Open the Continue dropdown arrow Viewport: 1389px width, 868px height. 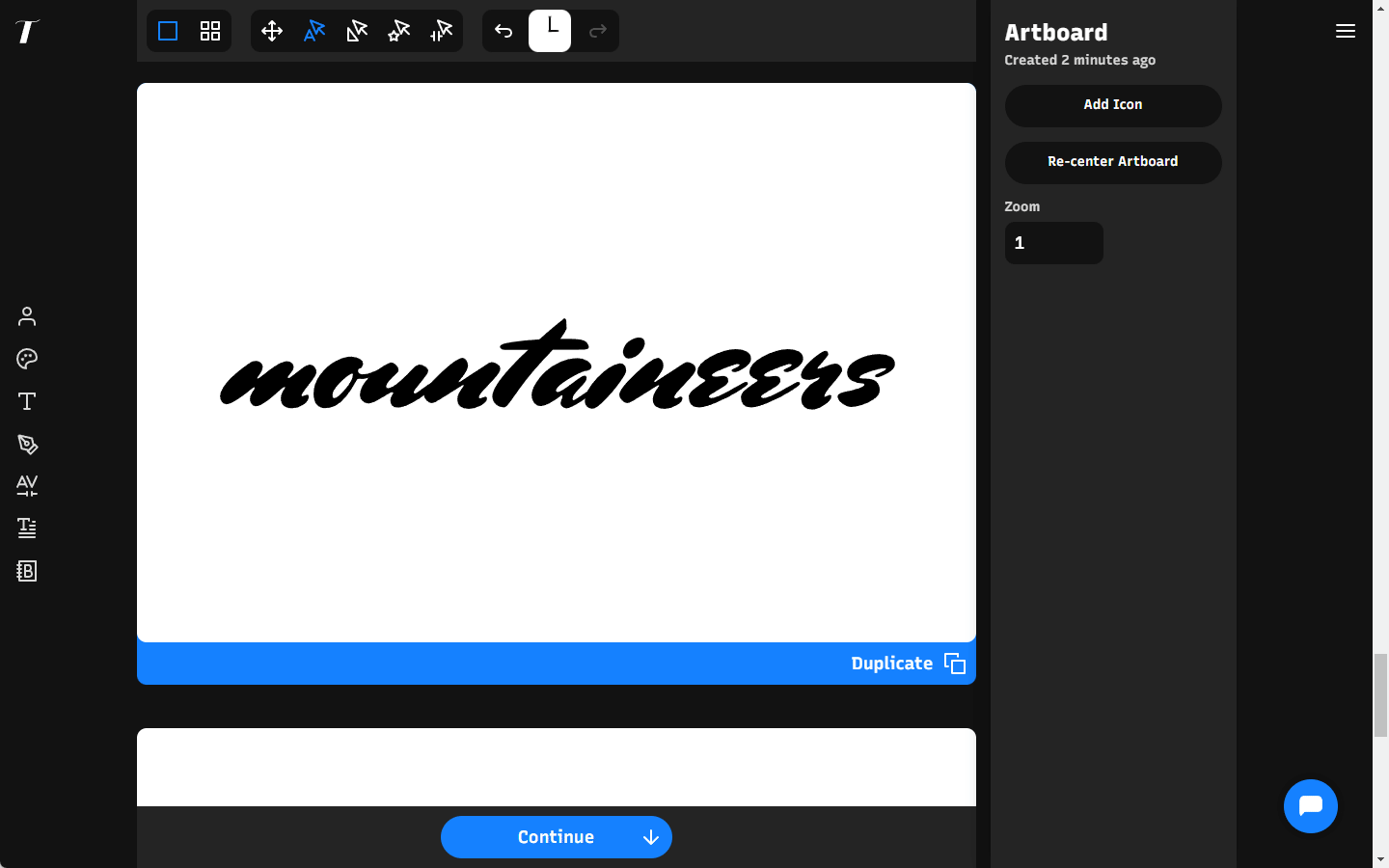(x=650, y=837)
